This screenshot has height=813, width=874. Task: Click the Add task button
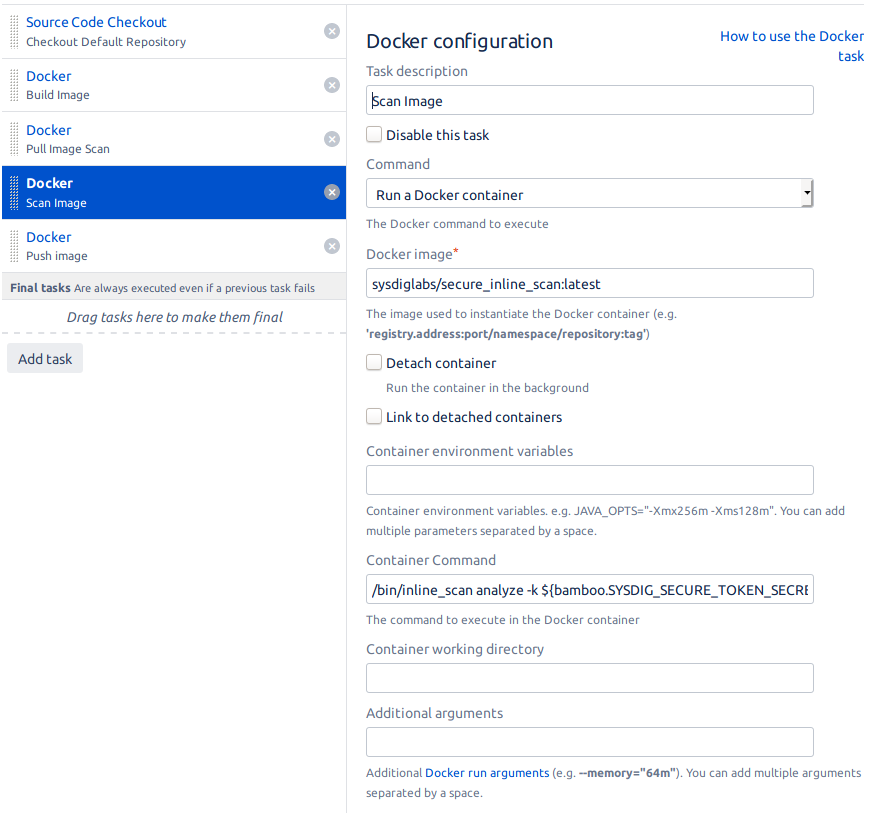tap(44, 357)
